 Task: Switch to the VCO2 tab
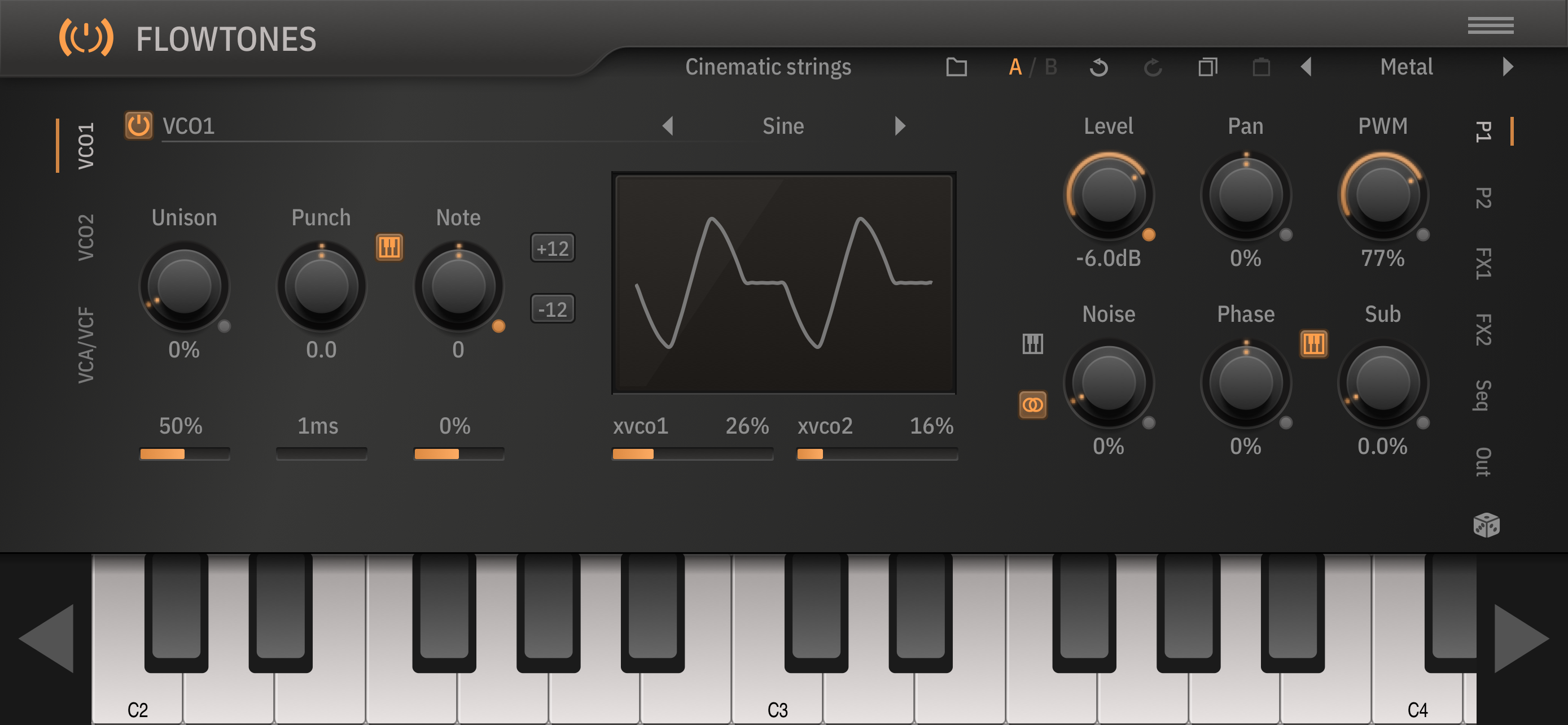pos(86,237)
